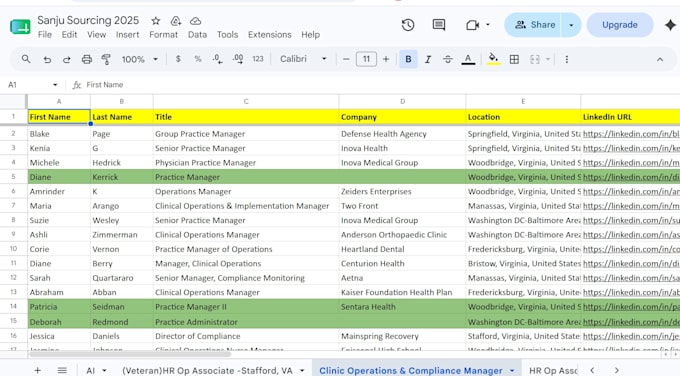Open the Insert menu
The width and height of the screenshot is (680, 376).
tap(128, 35)
